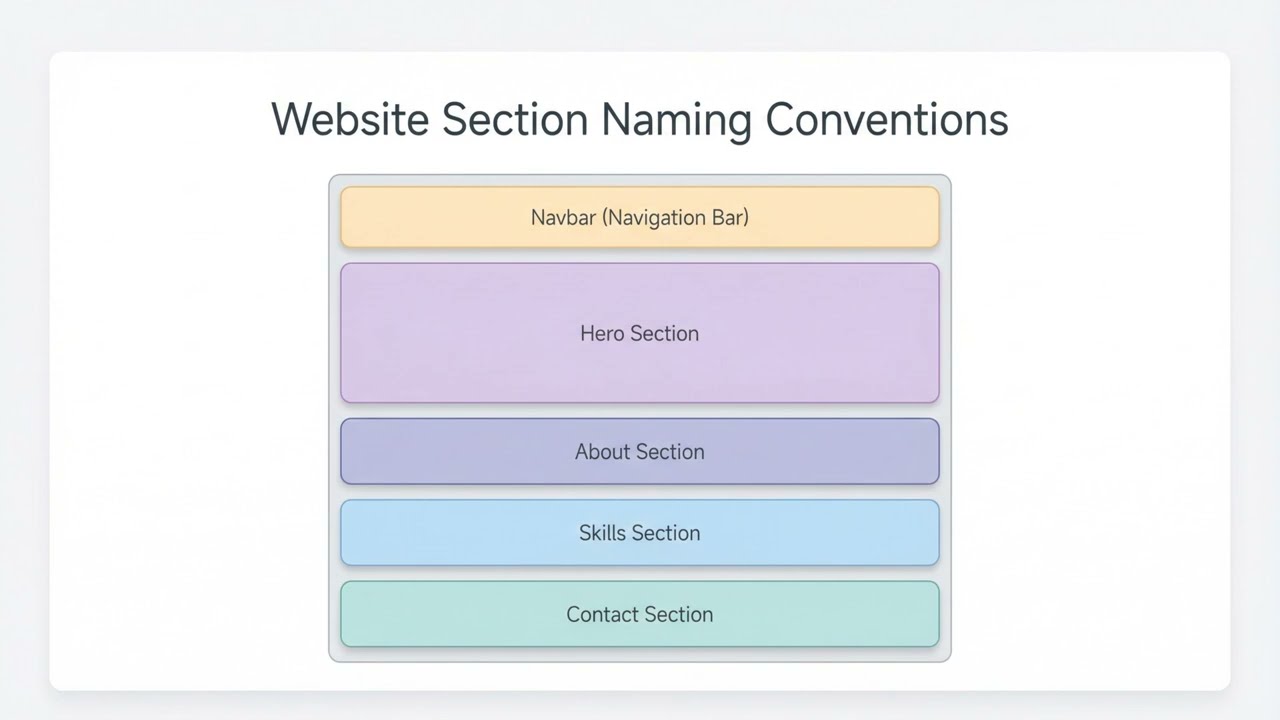Select the word "Conventions" in the heading

pos(887,119)
